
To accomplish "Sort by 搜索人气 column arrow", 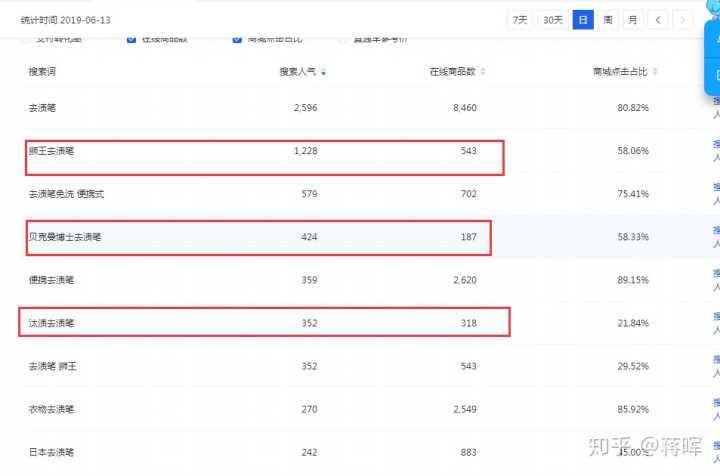I will 323,72.
